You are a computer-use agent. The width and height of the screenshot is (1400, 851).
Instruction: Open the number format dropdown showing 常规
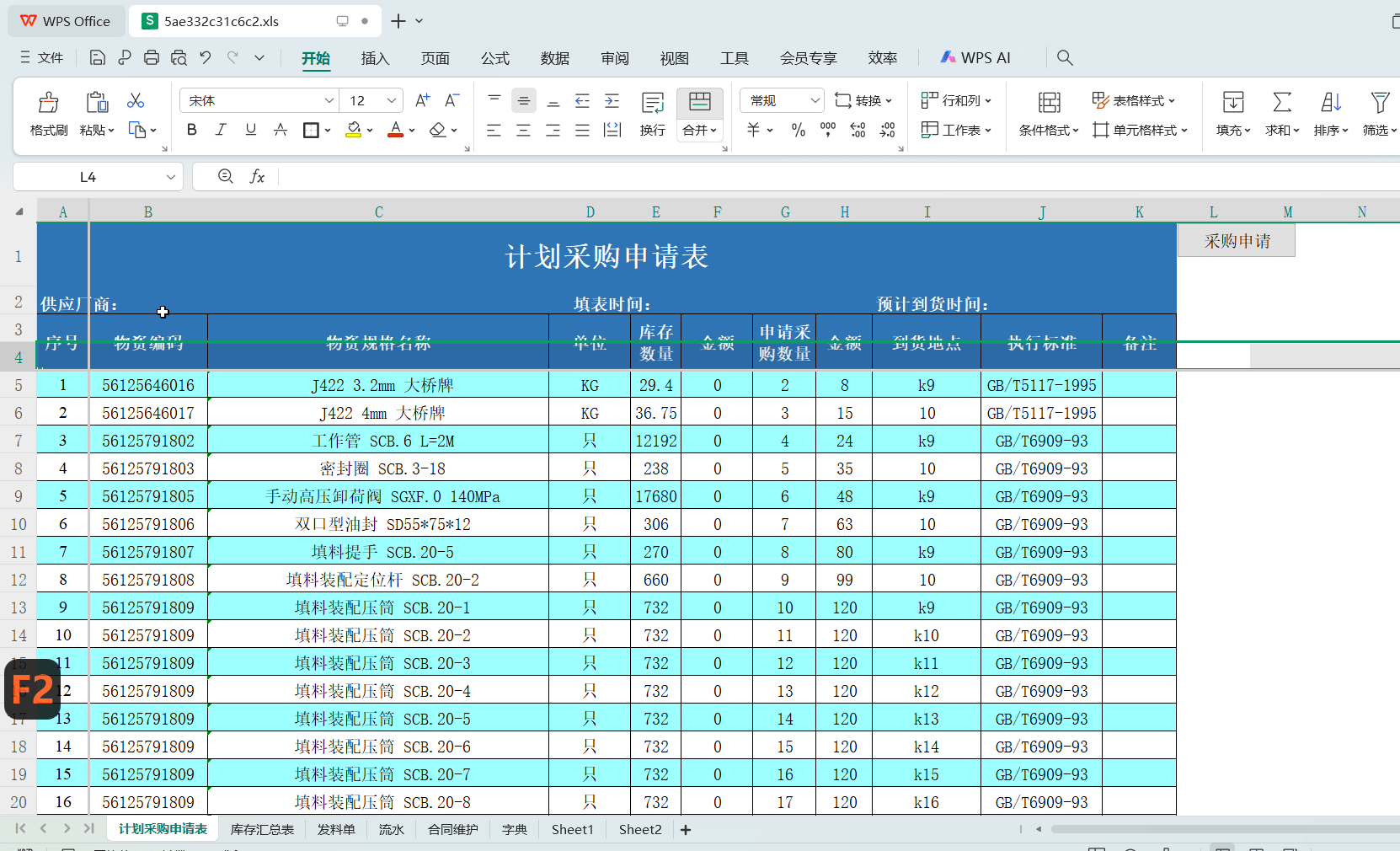[780, 99]
